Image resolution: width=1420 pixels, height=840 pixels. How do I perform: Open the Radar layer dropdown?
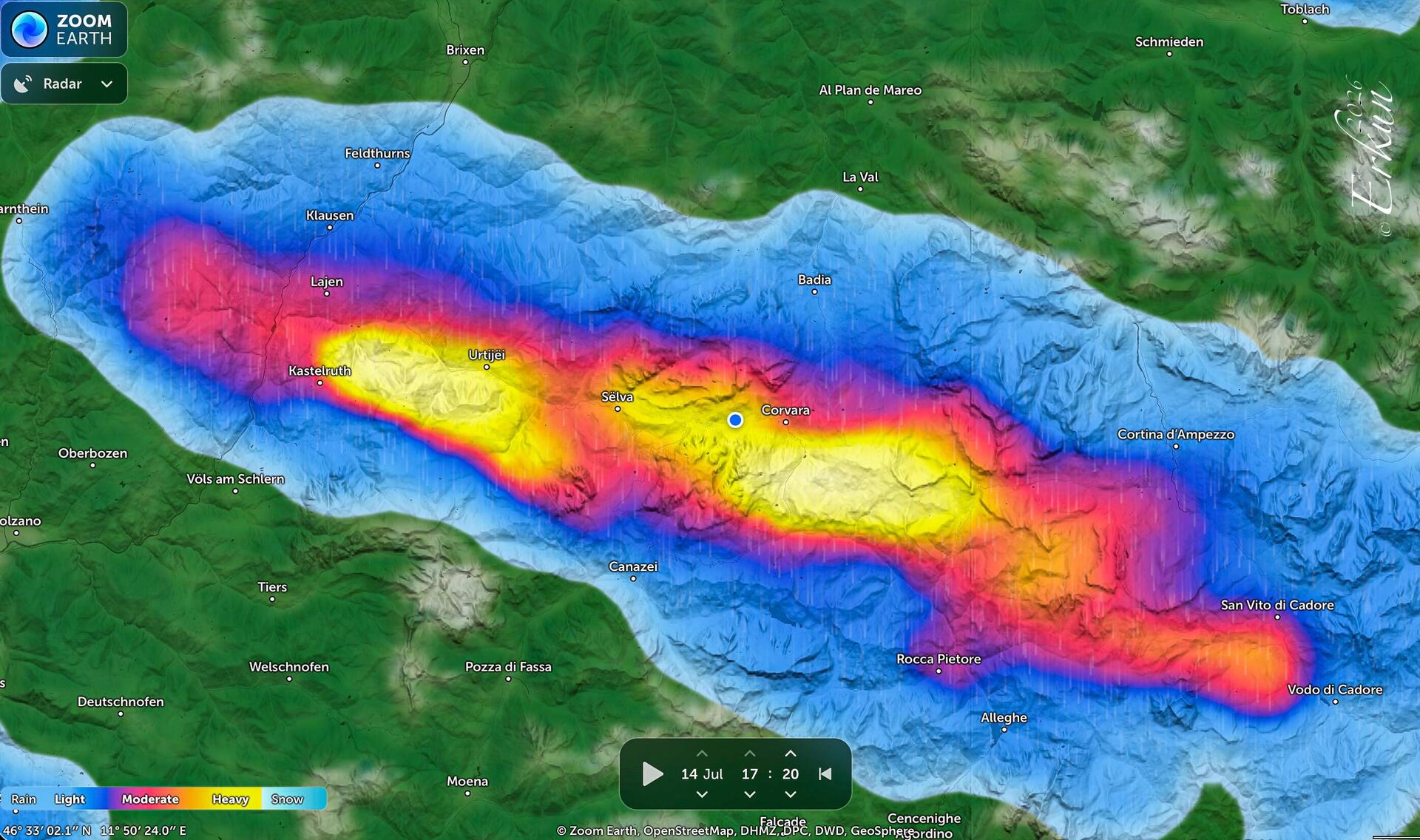64,84
